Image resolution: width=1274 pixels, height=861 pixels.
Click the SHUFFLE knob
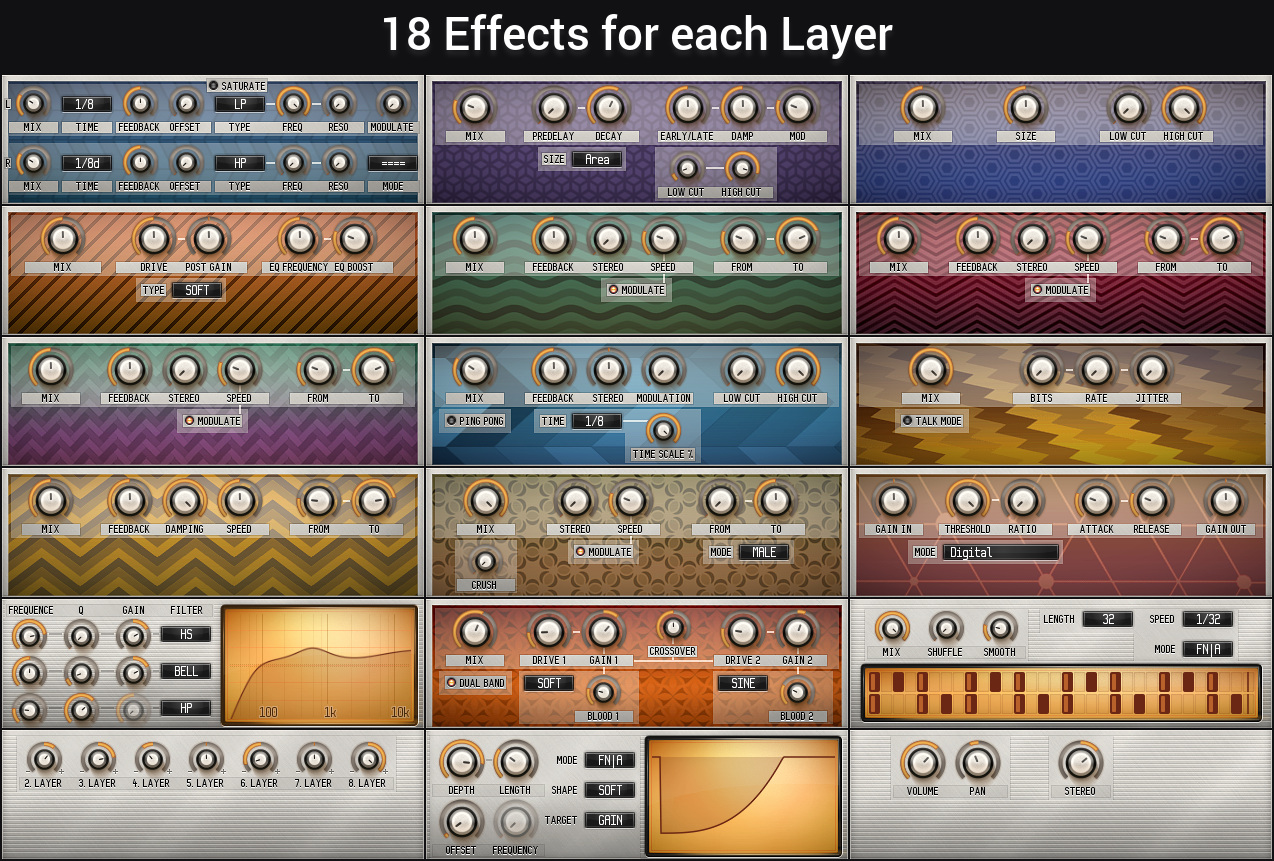[x=945, y=628]
